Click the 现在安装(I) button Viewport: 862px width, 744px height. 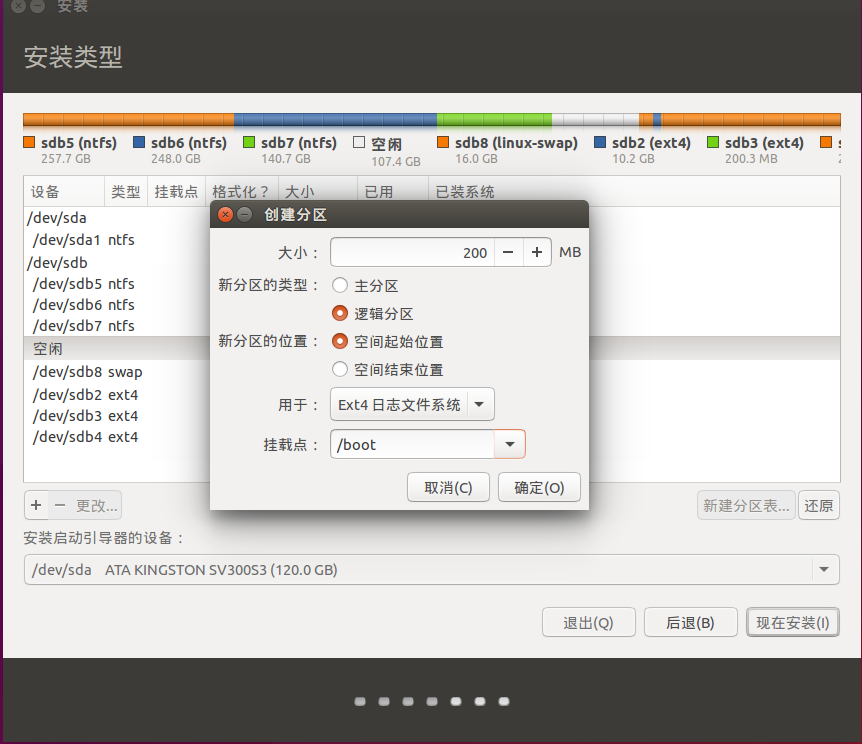(x=792, y=622)
